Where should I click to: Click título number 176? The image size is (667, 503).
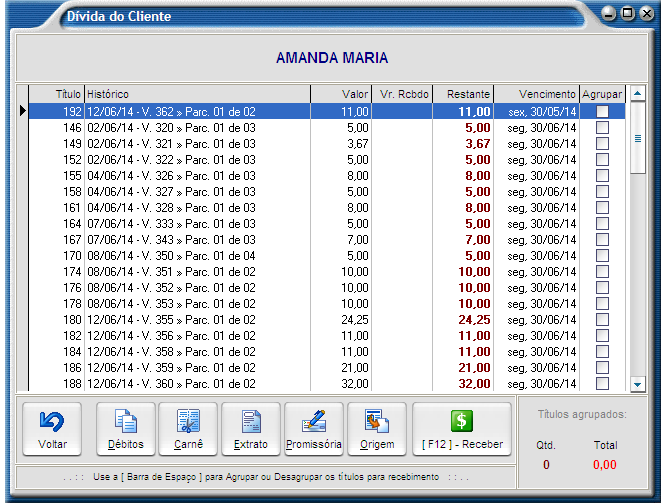tap(72, 288)
